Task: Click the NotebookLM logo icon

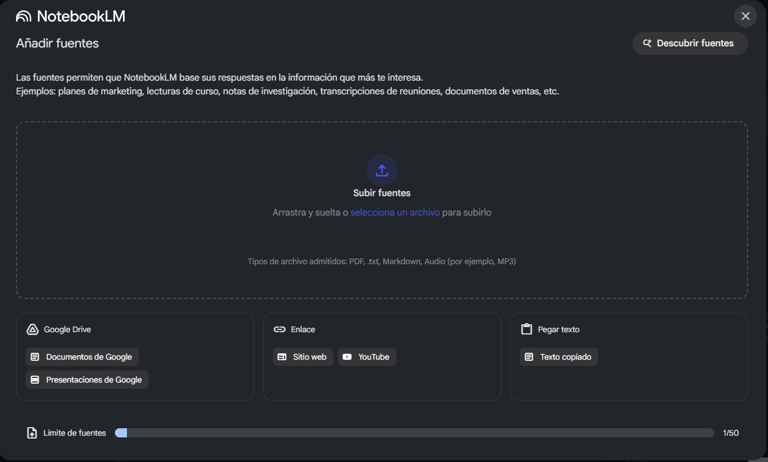Action: click(x=24, y=16)
